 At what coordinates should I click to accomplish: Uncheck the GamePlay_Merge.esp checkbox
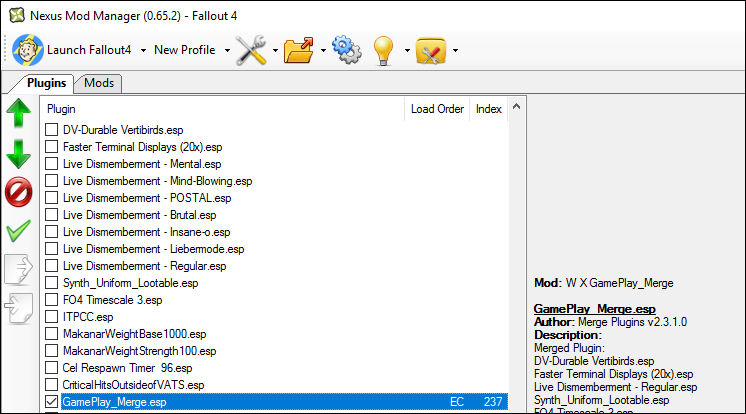coord(51,402)
